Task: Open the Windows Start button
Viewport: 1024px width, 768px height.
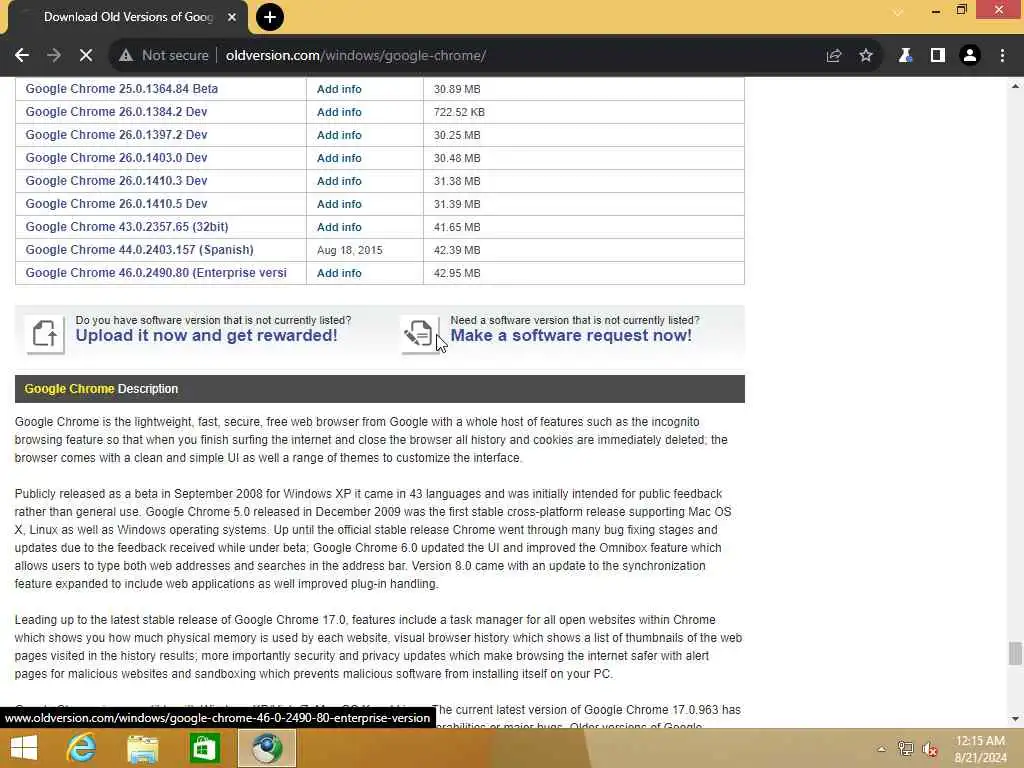Action: tap(24, 748)
